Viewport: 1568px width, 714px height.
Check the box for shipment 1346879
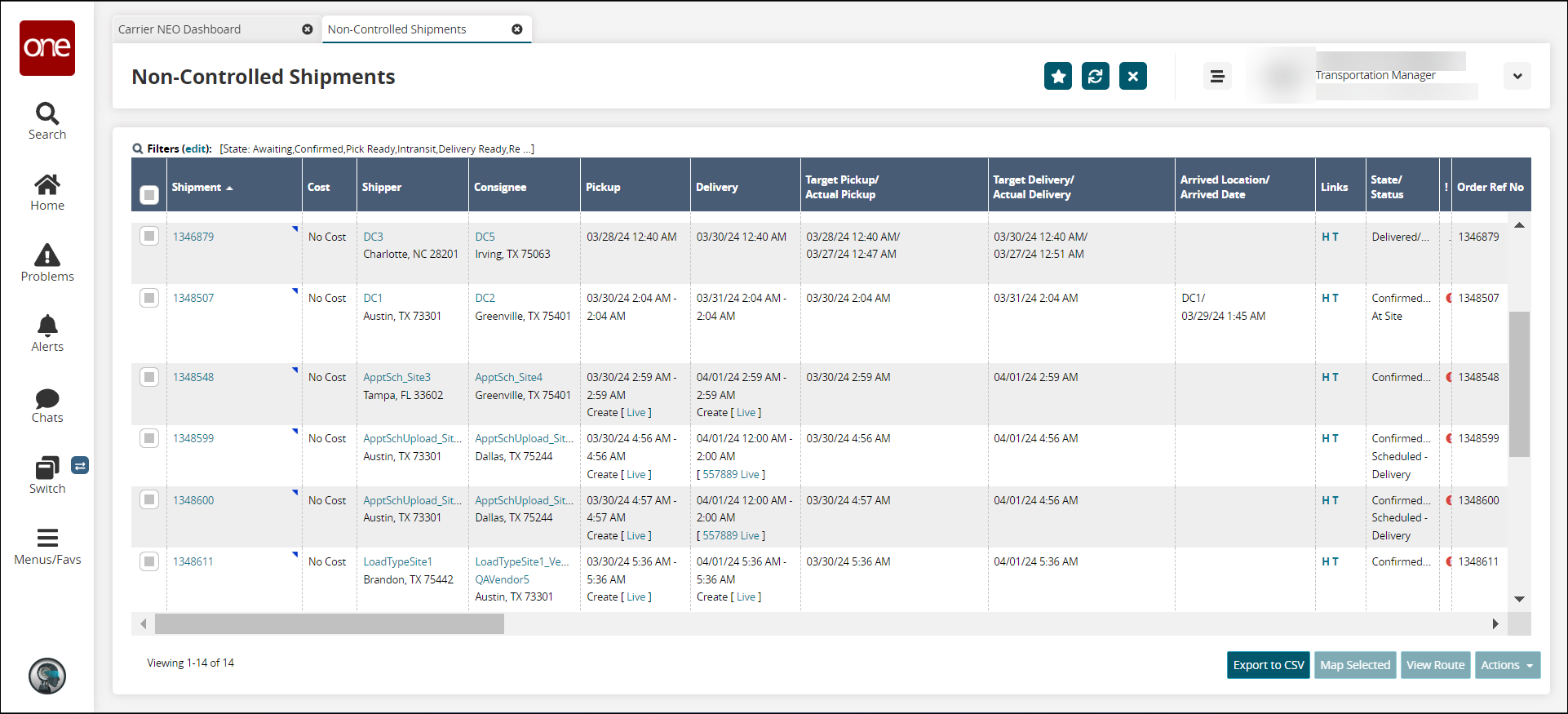(x=149, y=236)
